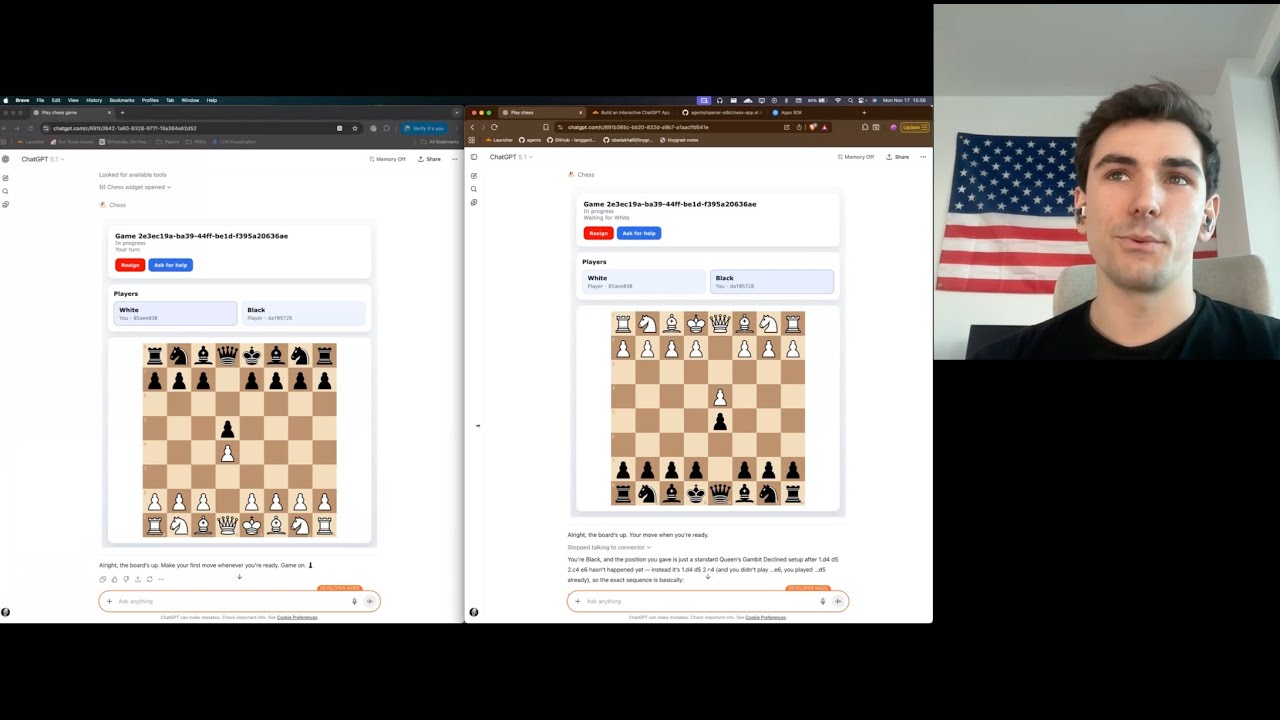Click the Ask for help button

pyautogui.click(x=170, y=264)
